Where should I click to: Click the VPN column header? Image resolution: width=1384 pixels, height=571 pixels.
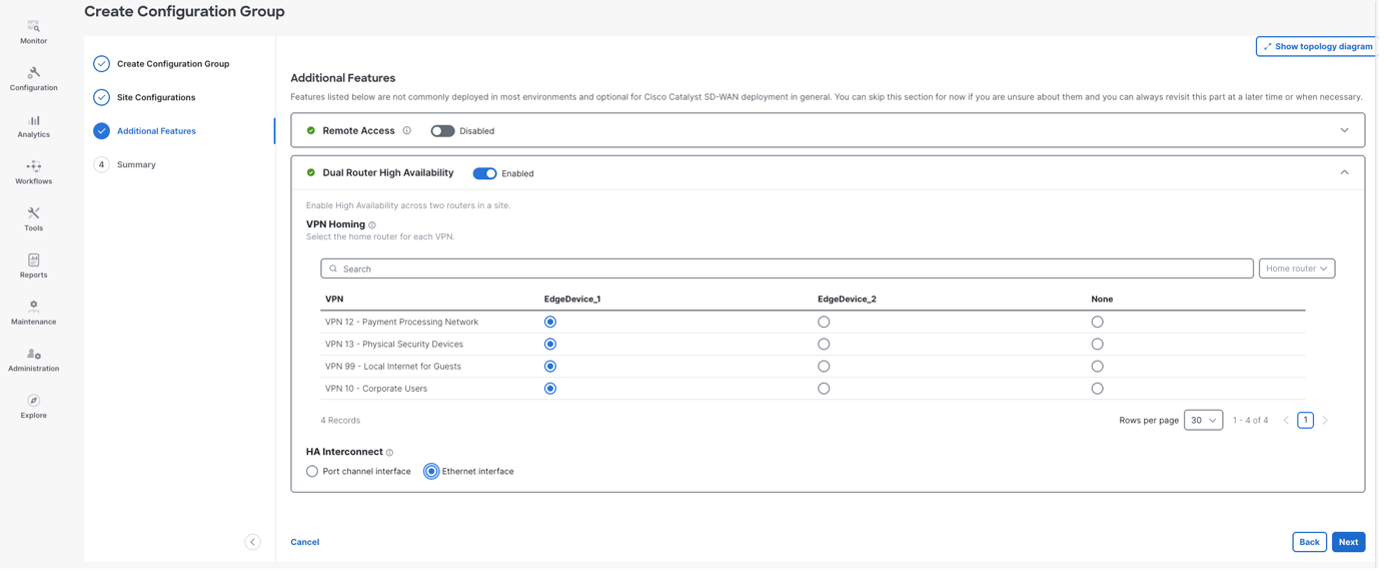coord(334,299)
